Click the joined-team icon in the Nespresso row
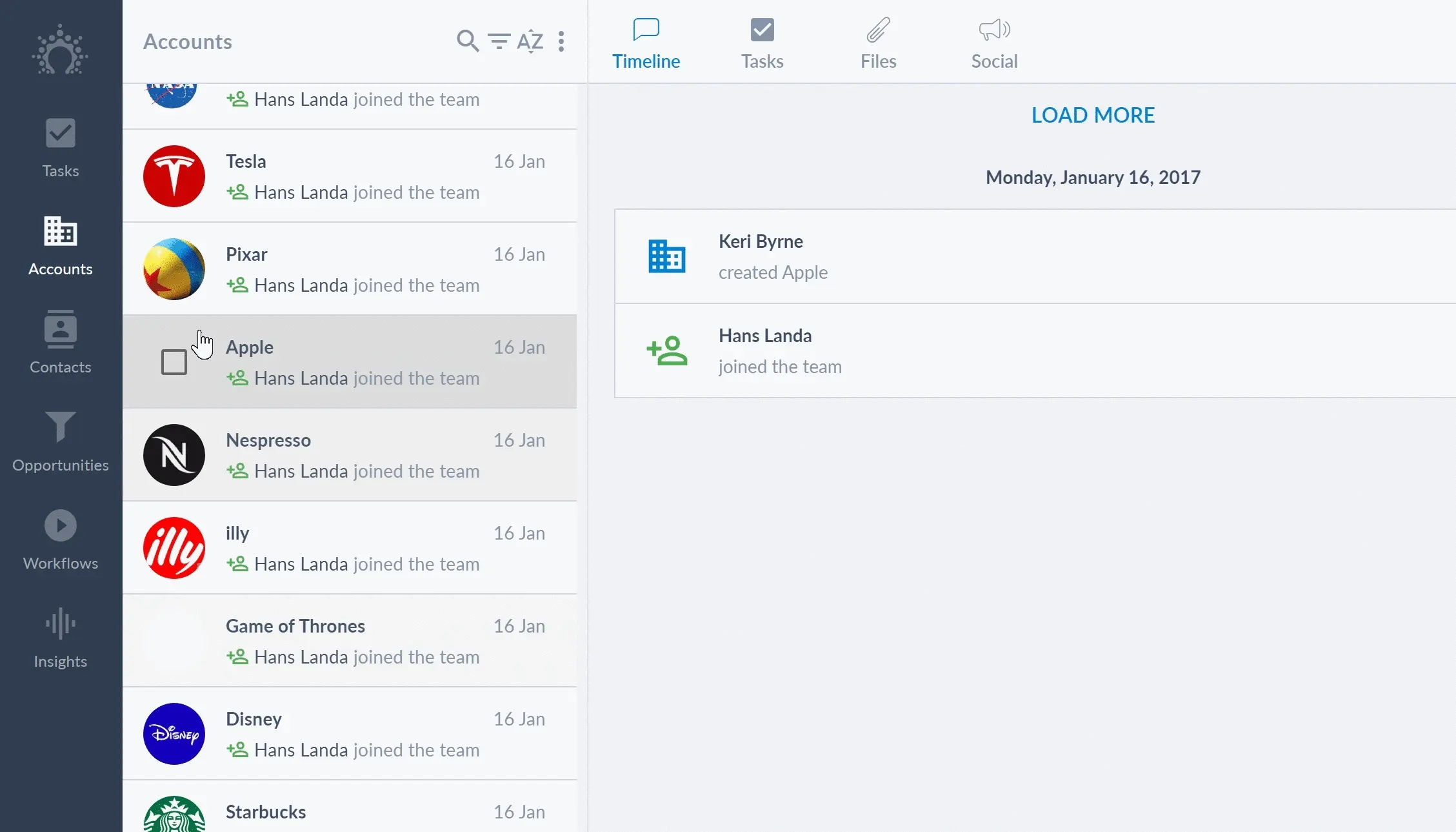 [x=237, y=471]
